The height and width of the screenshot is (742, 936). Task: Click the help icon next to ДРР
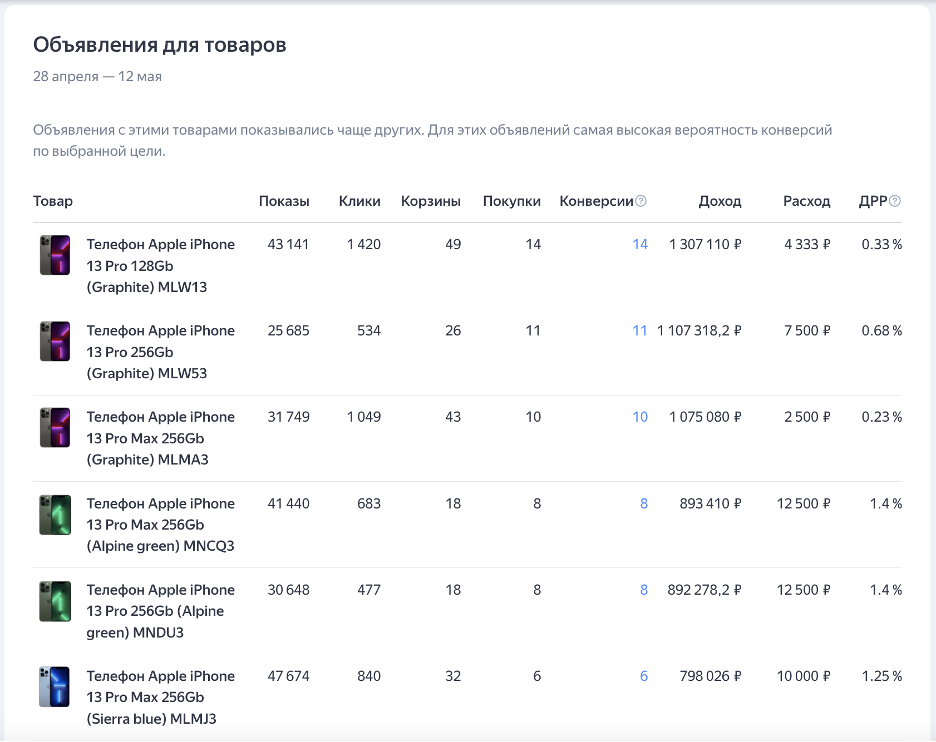click(895, 201)
